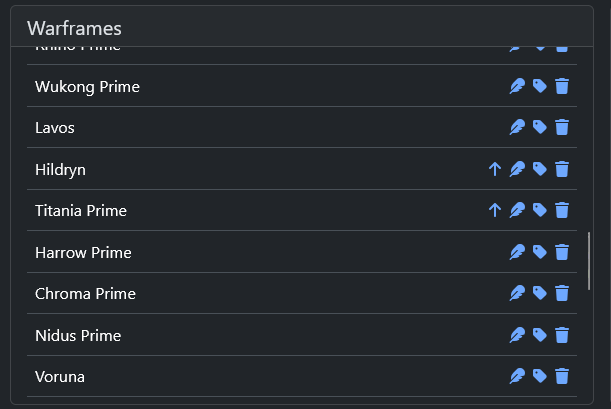Click the up arrow for Titania Prime
The width and height of the screenshot is (611, 409).
coord(494,210)
